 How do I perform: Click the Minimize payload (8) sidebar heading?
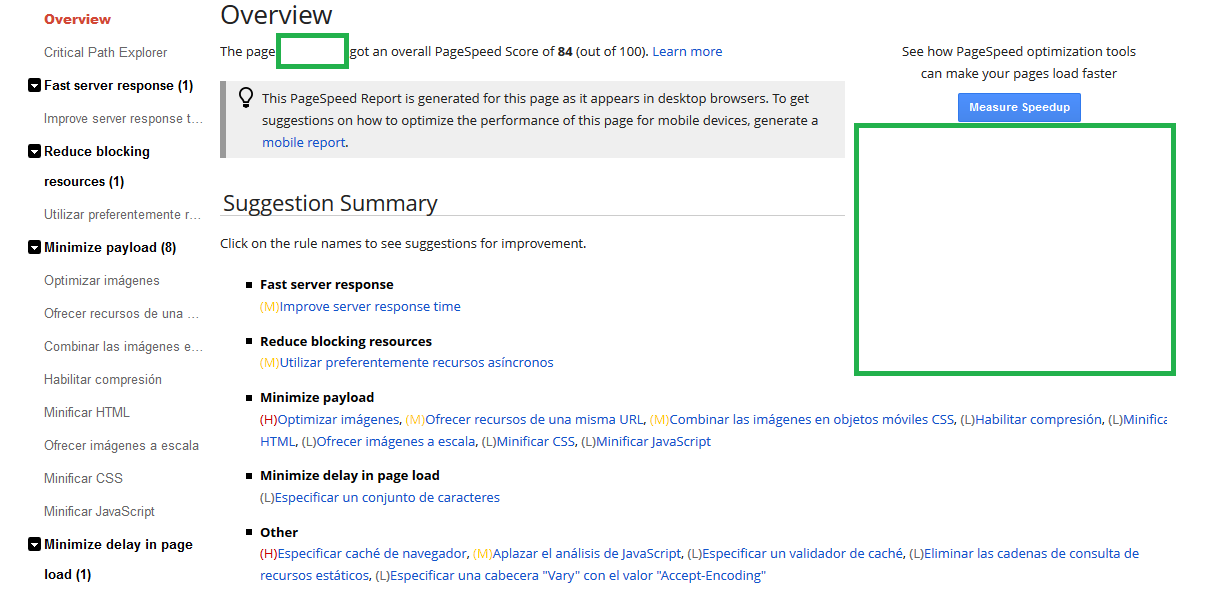click(110, 248)
